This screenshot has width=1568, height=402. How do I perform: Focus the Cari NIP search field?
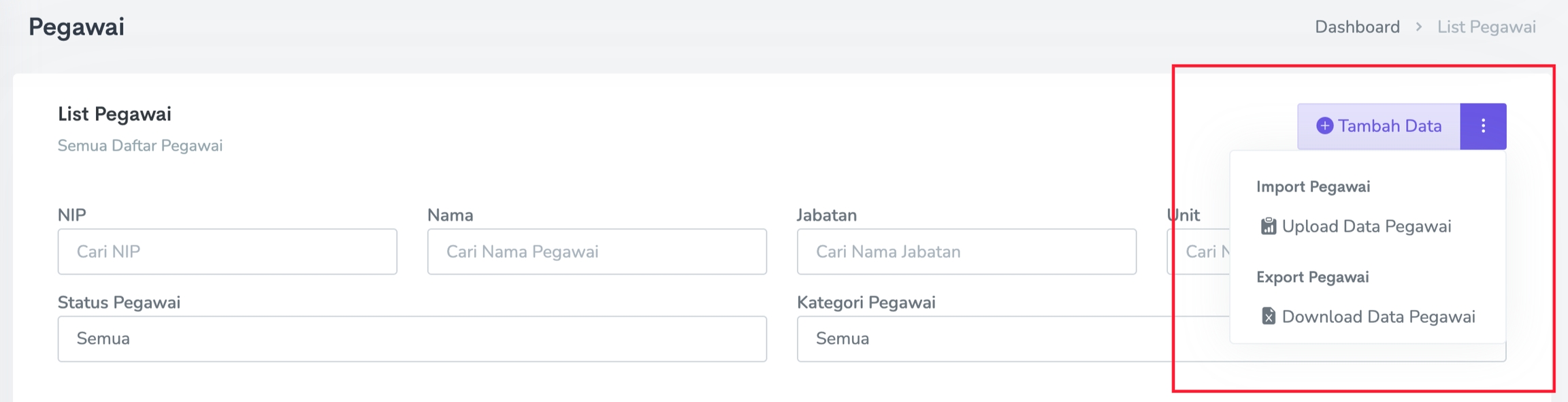coord(227,252)
